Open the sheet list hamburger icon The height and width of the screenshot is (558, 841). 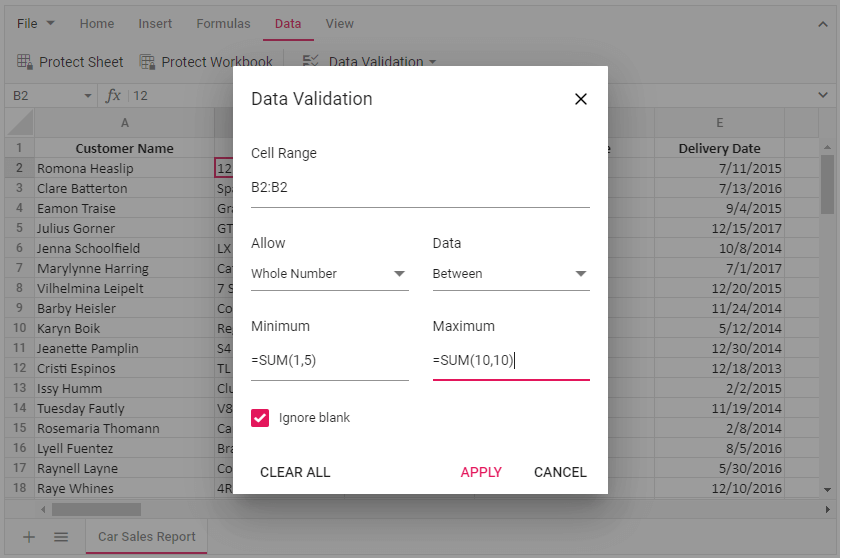(x=61, y=537)
